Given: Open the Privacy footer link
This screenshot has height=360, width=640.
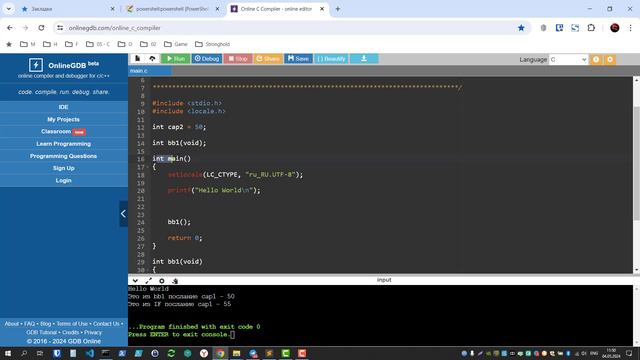Looking at the screenshot, I should [x=93, y=333].
